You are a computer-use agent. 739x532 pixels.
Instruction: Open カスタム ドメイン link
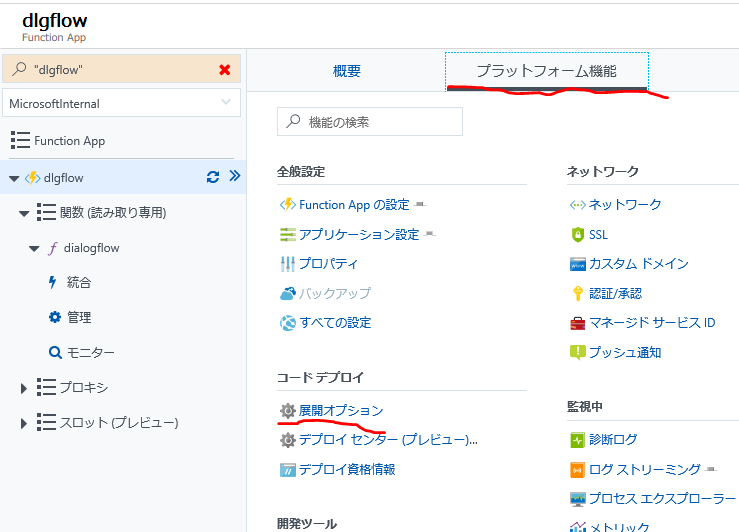point(639,263)
